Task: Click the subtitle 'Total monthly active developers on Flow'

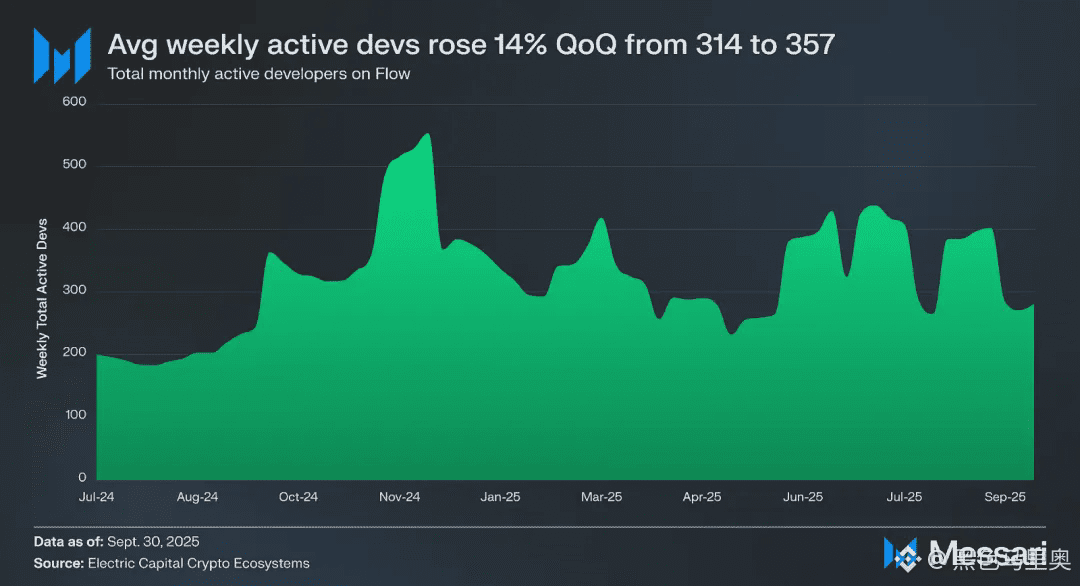Action: click(259, 74)
